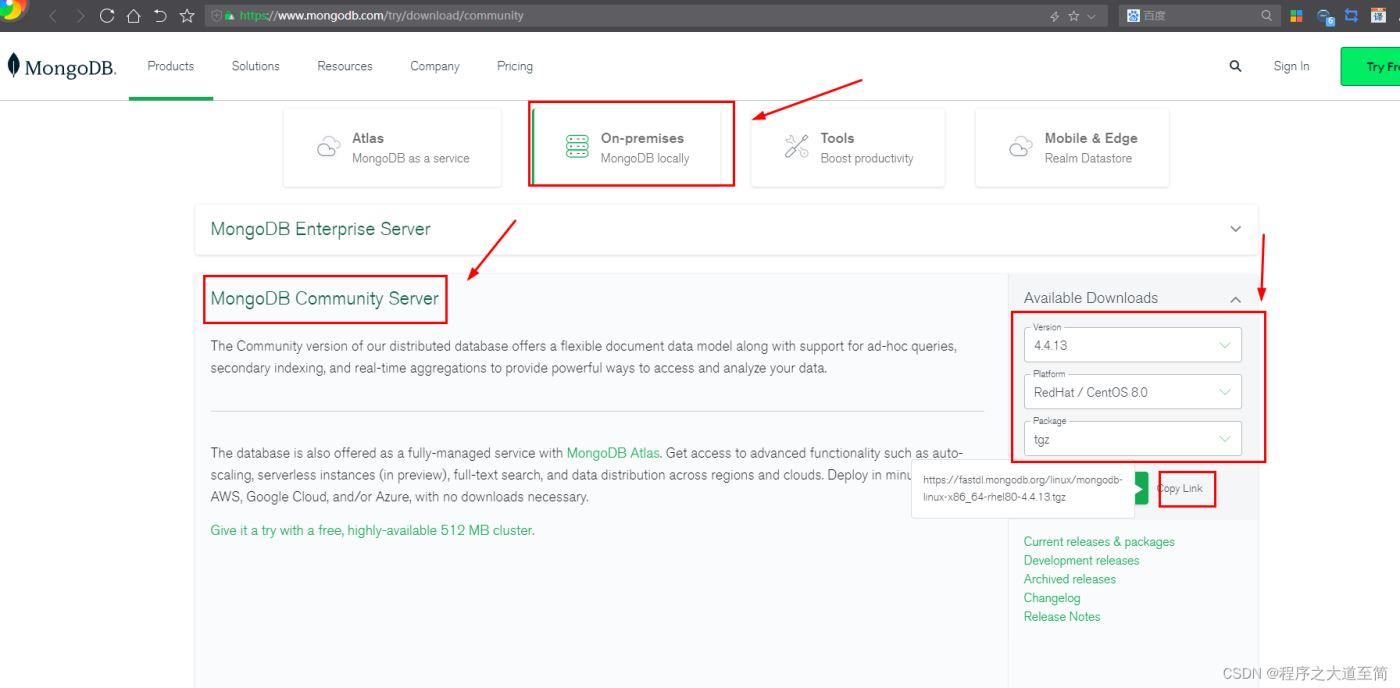Bookmark page with the star icon next to the undo arrow

coord(187,16)
